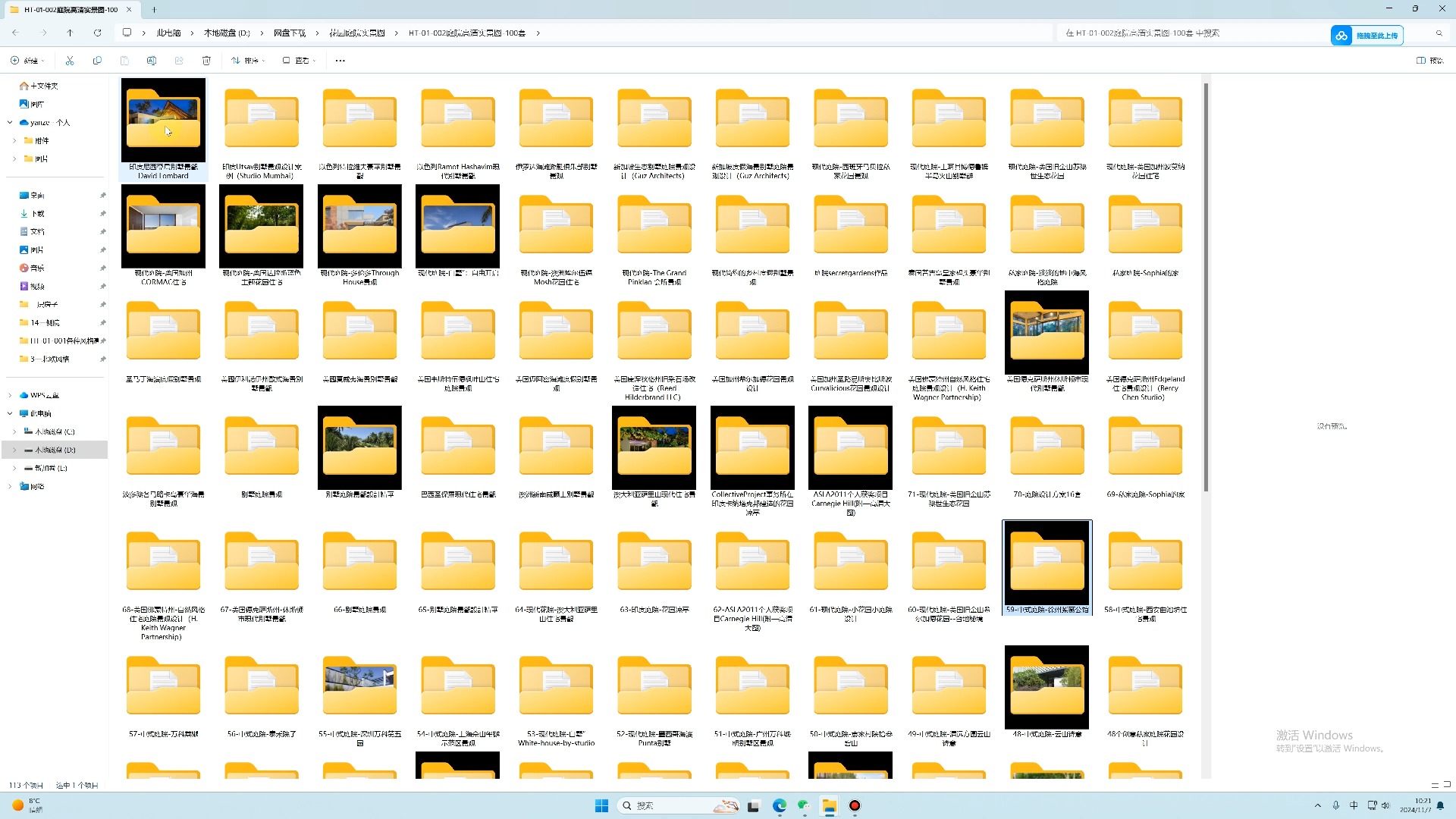Select the CollectiveProject folder
1456x819 pixels.
[x=752, y=461]
